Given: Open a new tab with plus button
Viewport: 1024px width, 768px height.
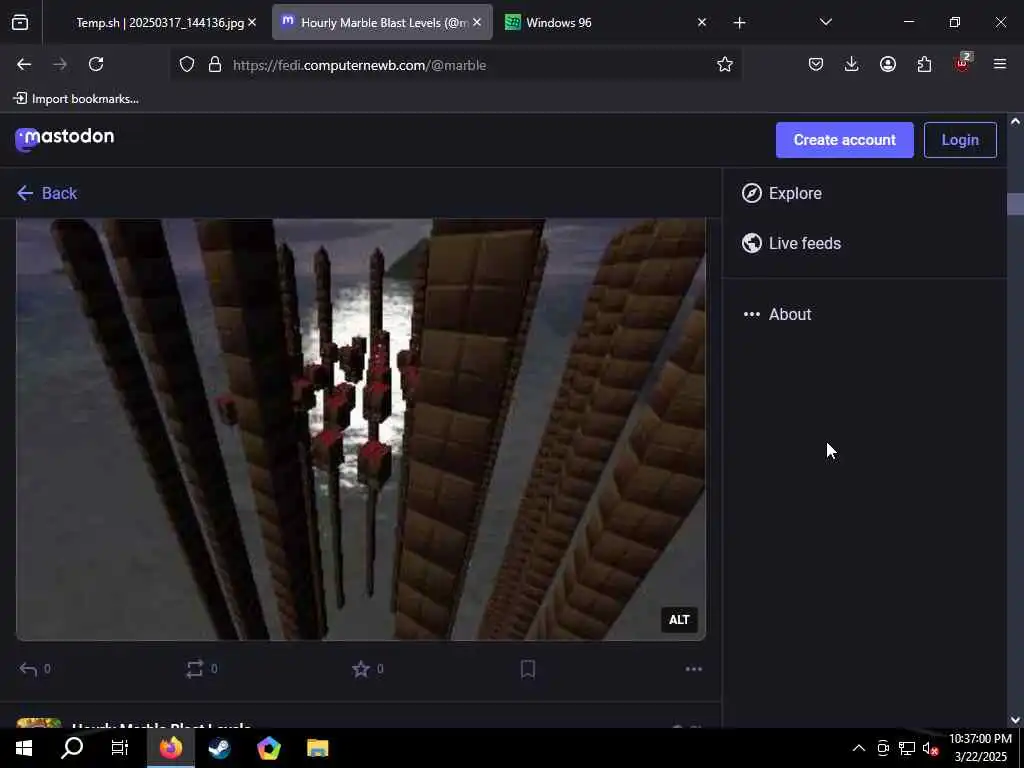Looking at the screenshot, I should pyautogui.click(x=739, y=23).
